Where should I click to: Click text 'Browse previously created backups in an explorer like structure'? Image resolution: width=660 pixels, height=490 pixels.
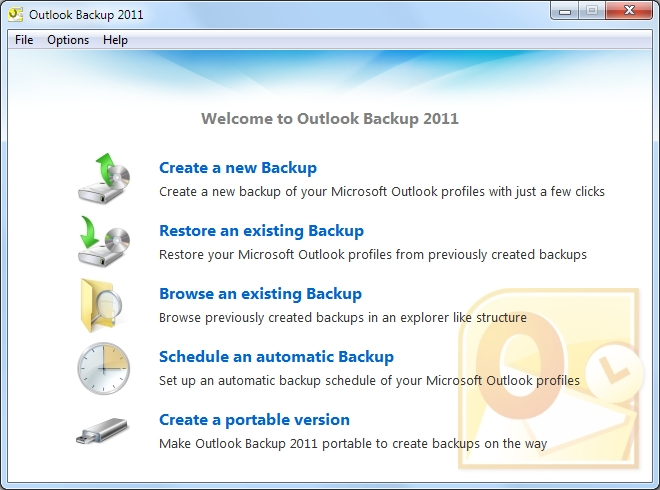(x=343, y=317)
